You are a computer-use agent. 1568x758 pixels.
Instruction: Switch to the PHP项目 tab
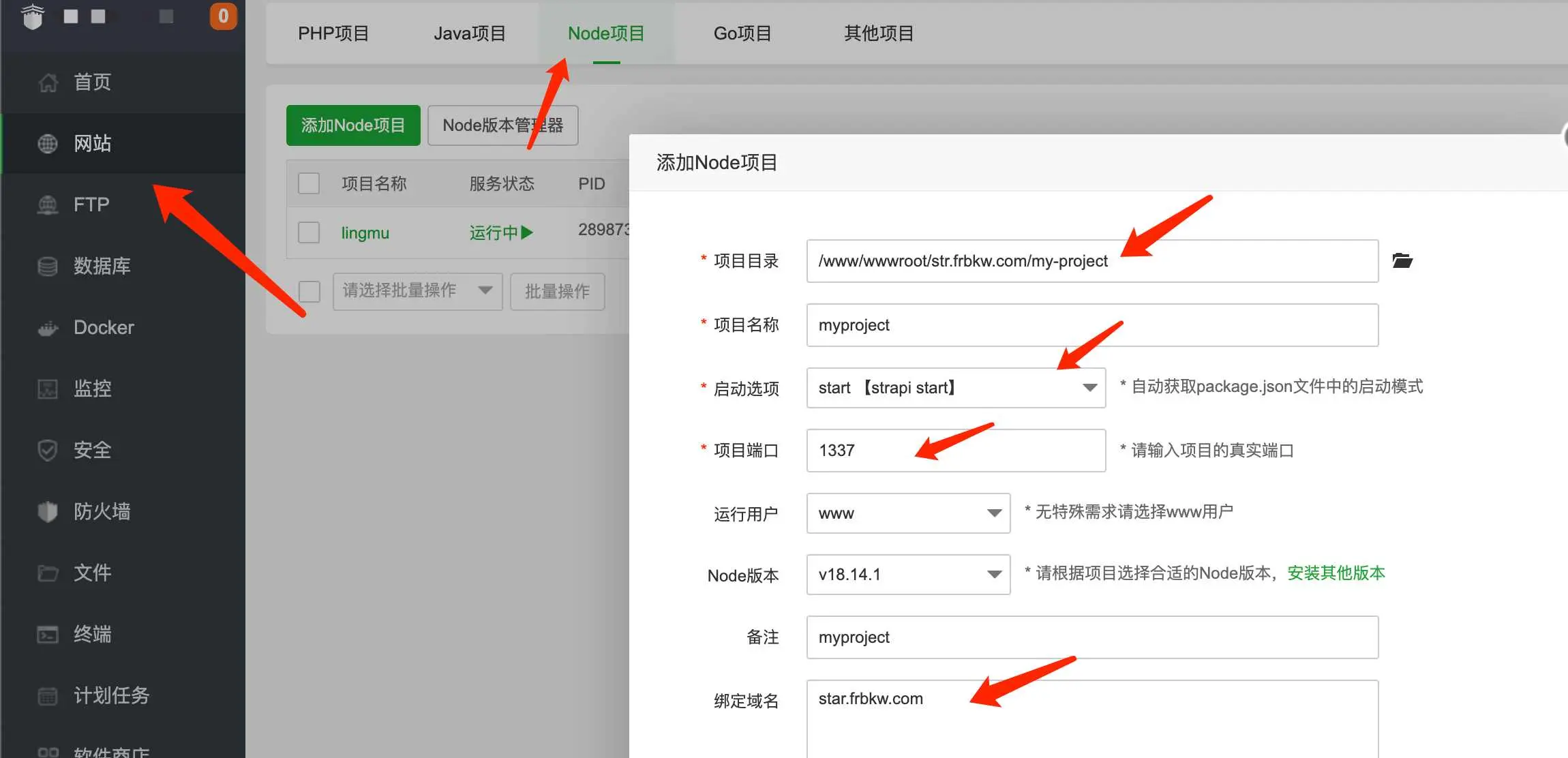pyautogui.click(x=333, y=33)
